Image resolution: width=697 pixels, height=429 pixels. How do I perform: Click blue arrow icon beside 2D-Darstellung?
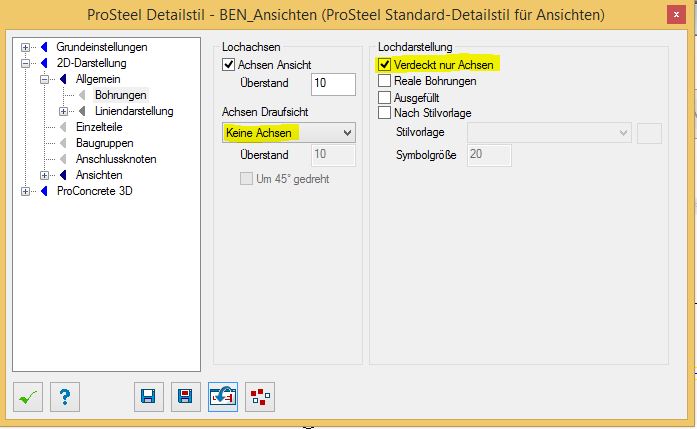(x=44, y=63)
